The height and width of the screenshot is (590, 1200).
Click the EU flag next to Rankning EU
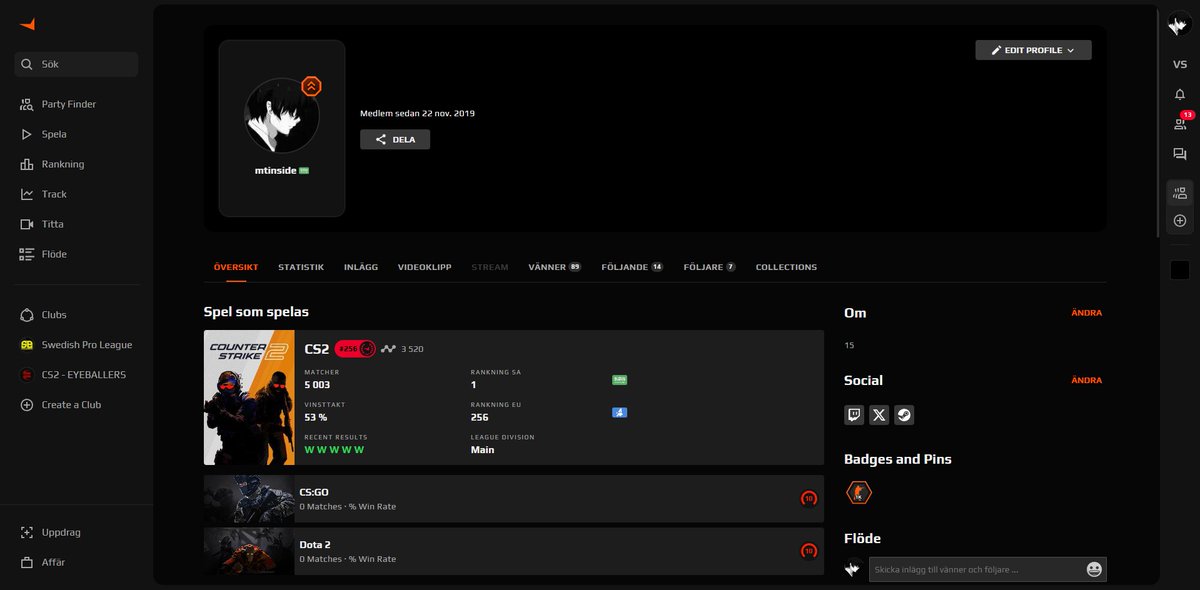pyautogui.click(x=619, y=412)
